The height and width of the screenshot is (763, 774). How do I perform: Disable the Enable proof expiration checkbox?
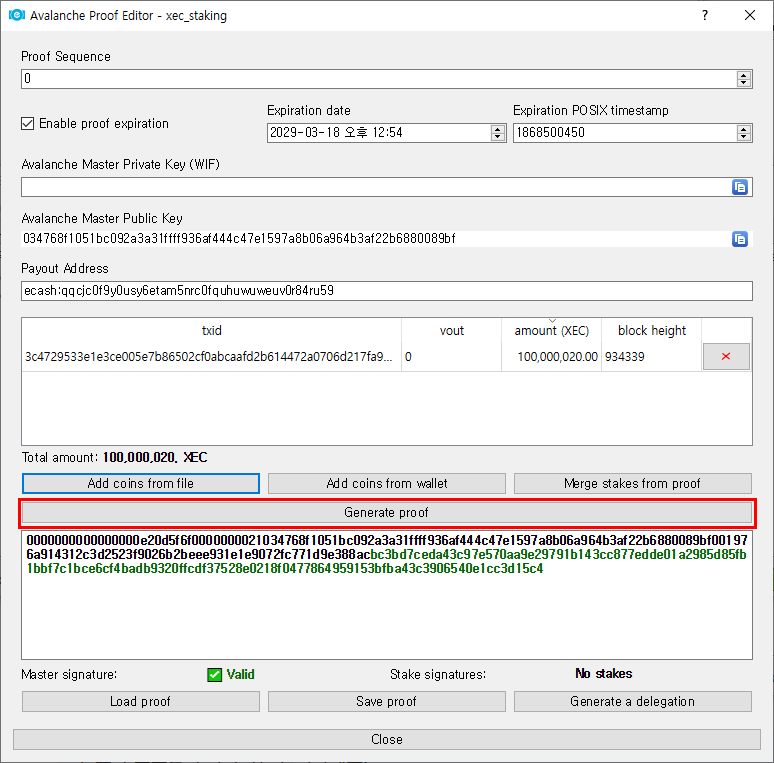click(28, 124)
